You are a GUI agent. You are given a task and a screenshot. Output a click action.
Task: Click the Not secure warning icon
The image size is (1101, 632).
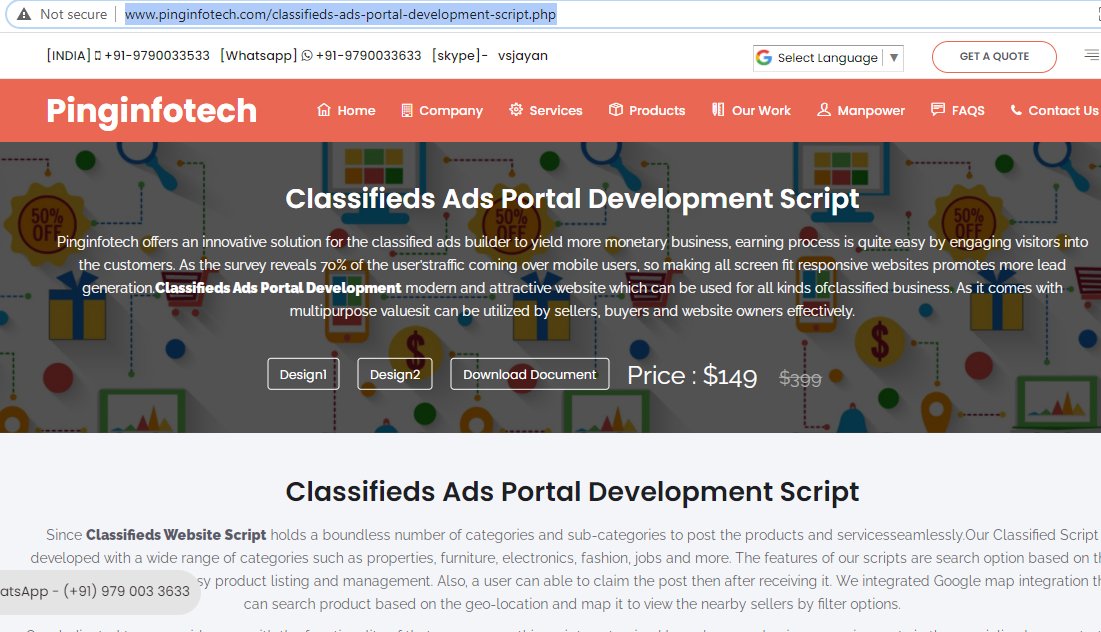(x=24, y=14)
